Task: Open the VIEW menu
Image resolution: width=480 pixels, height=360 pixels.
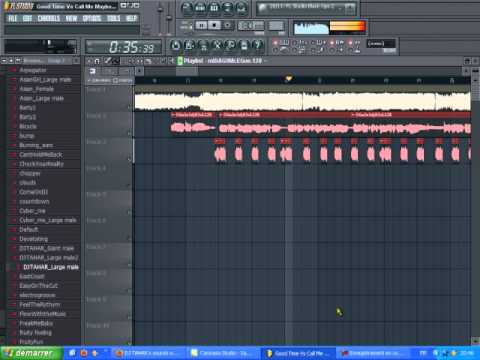Action: (x=71, y=18)
